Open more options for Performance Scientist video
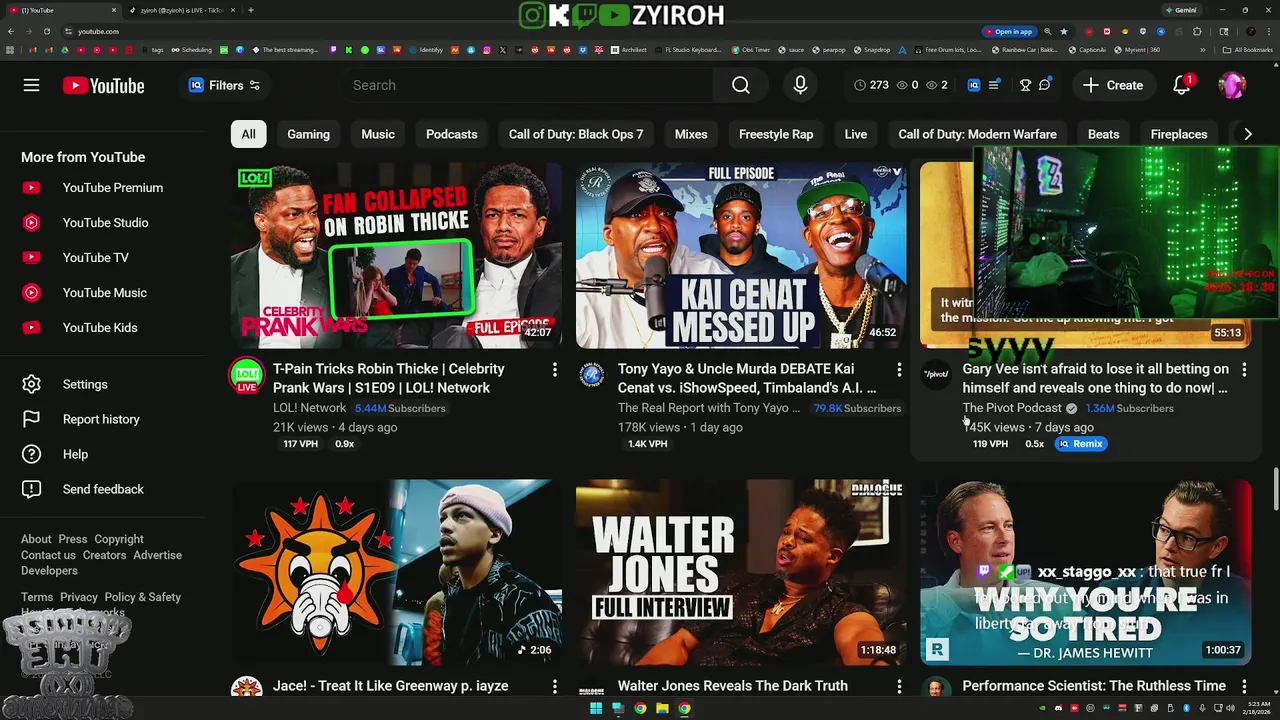Image resolution: width=1280 pixels, height=720 pixels. tap(1244, 686)
